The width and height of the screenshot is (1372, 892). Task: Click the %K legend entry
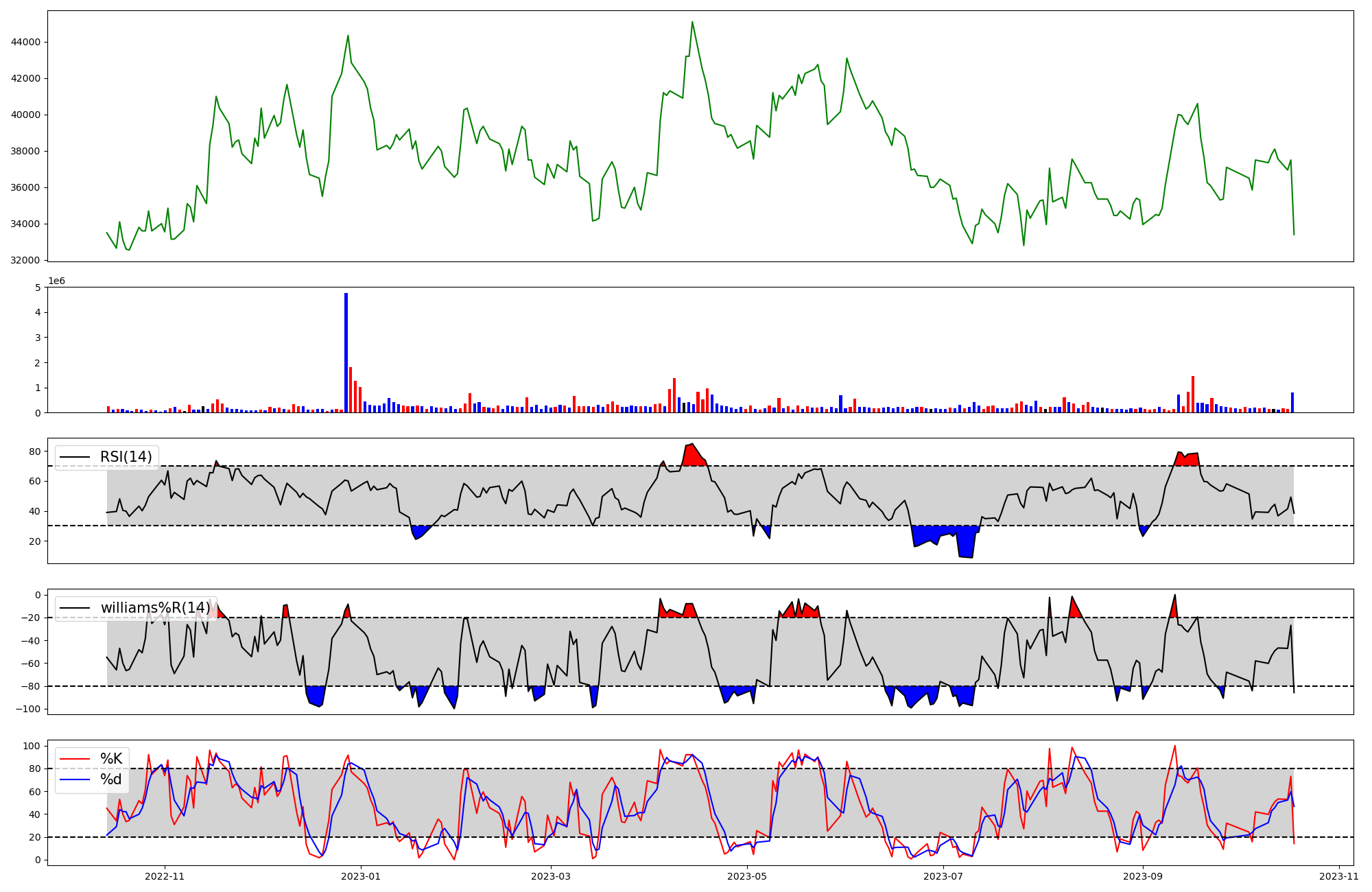111,759
